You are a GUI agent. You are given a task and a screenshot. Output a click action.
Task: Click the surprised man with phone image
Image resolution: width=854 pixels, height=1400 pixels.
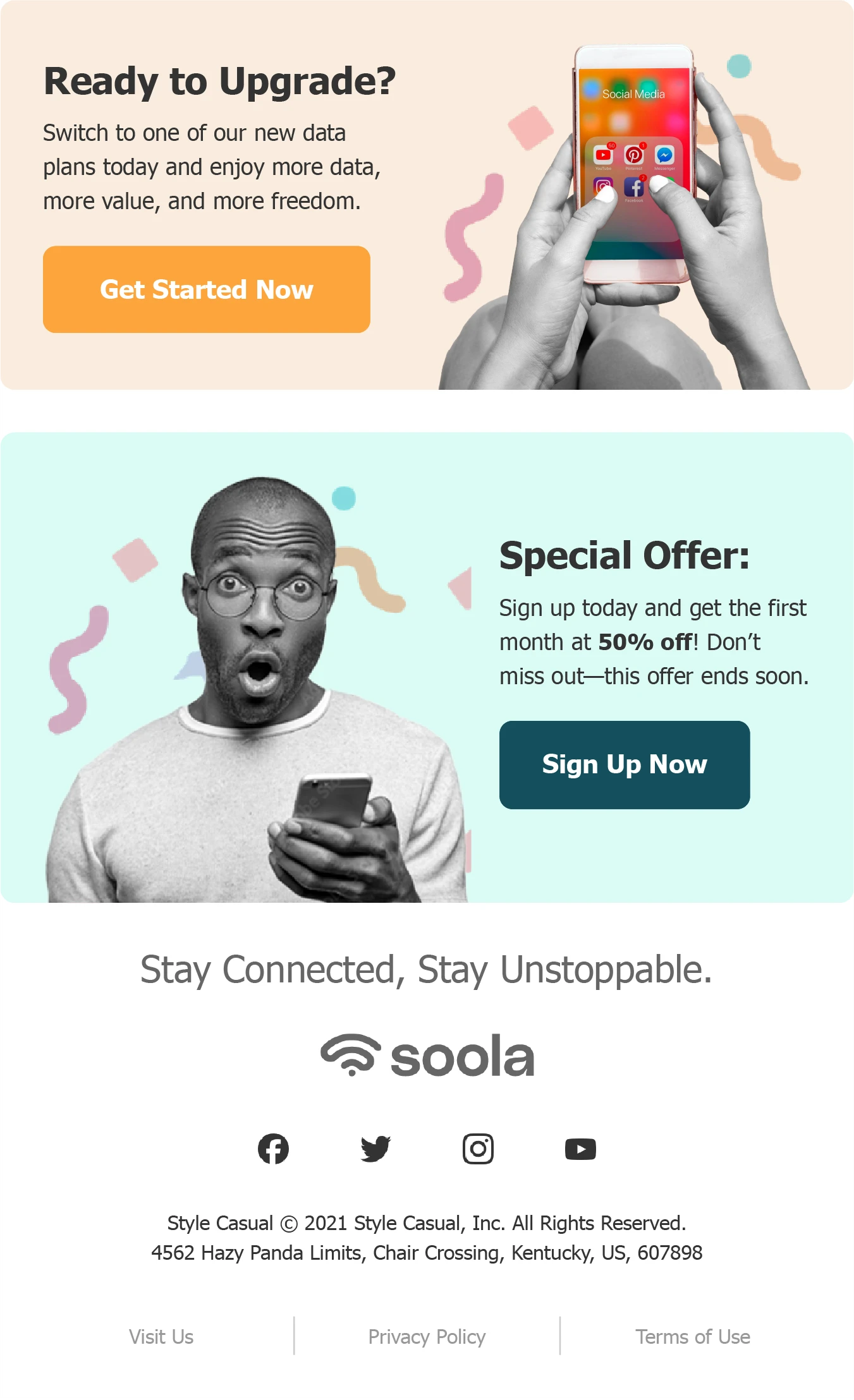click(x=258, y=689)
